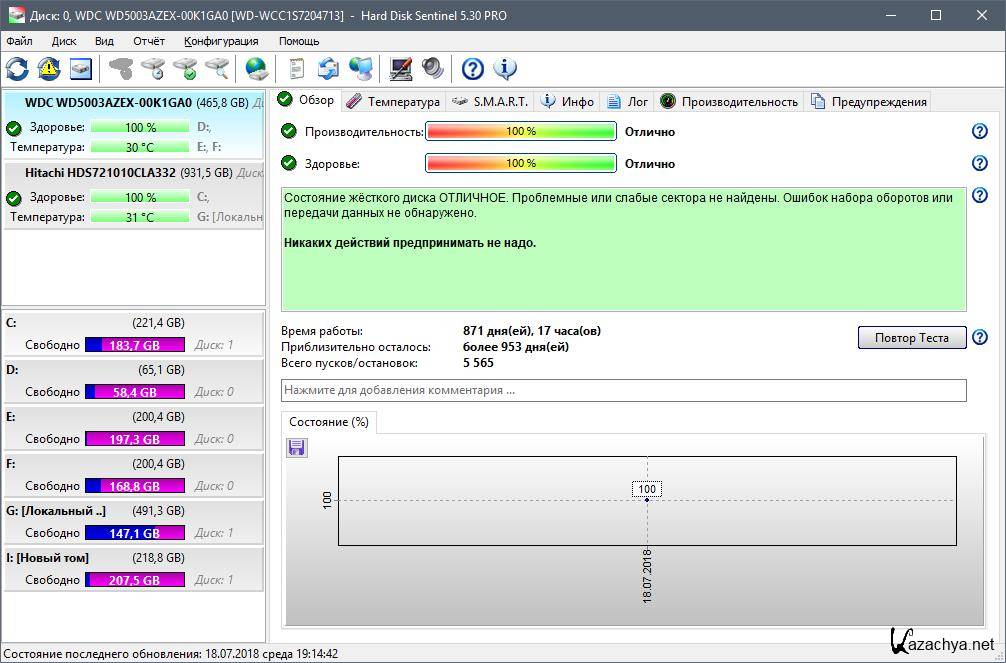The height and width of the screenshot is (663, 1006).
Task: Open the Конфигурация menu
Action: tap(221, 41)
